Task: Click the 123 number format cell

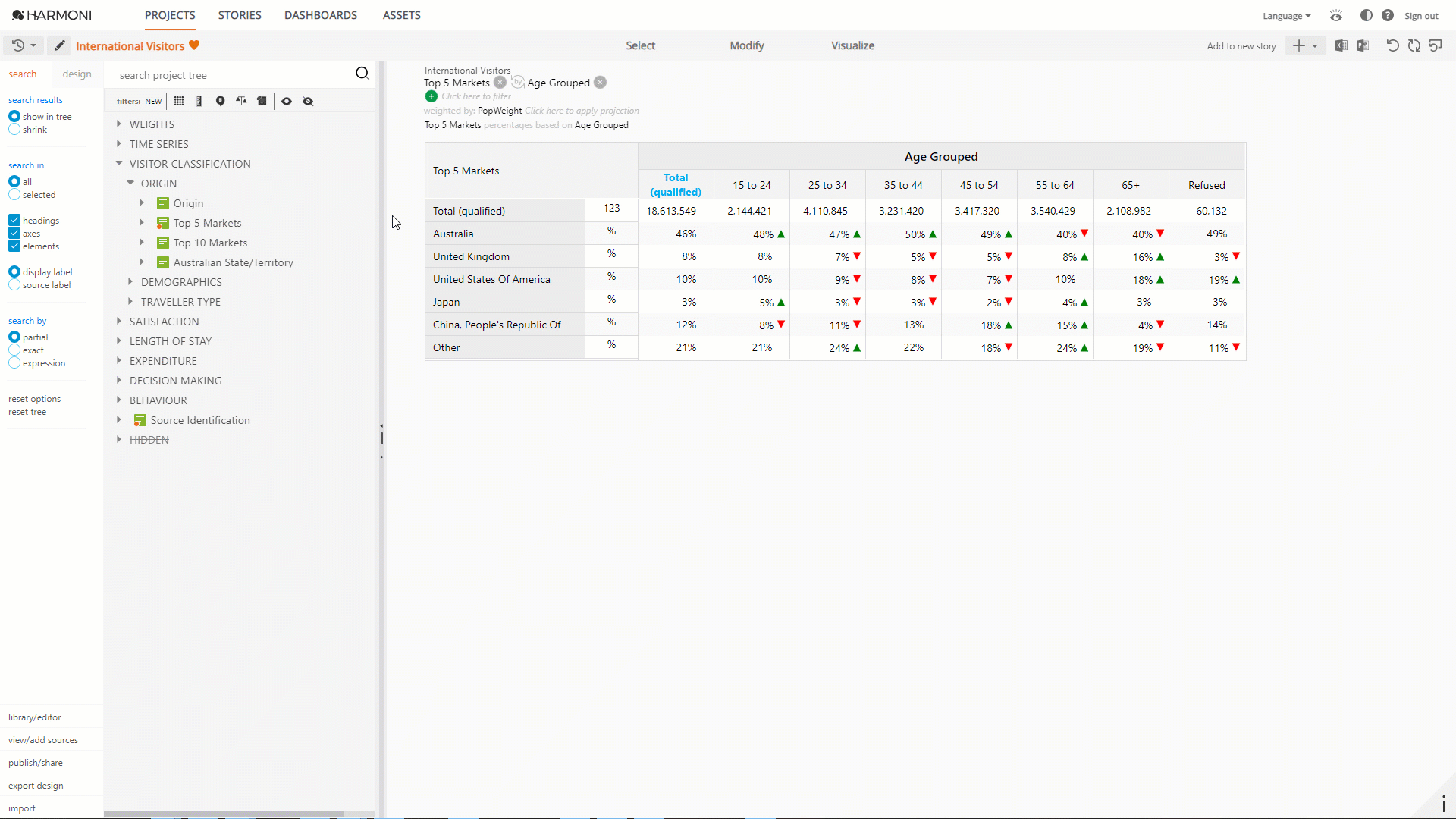Action: [611, 209]
